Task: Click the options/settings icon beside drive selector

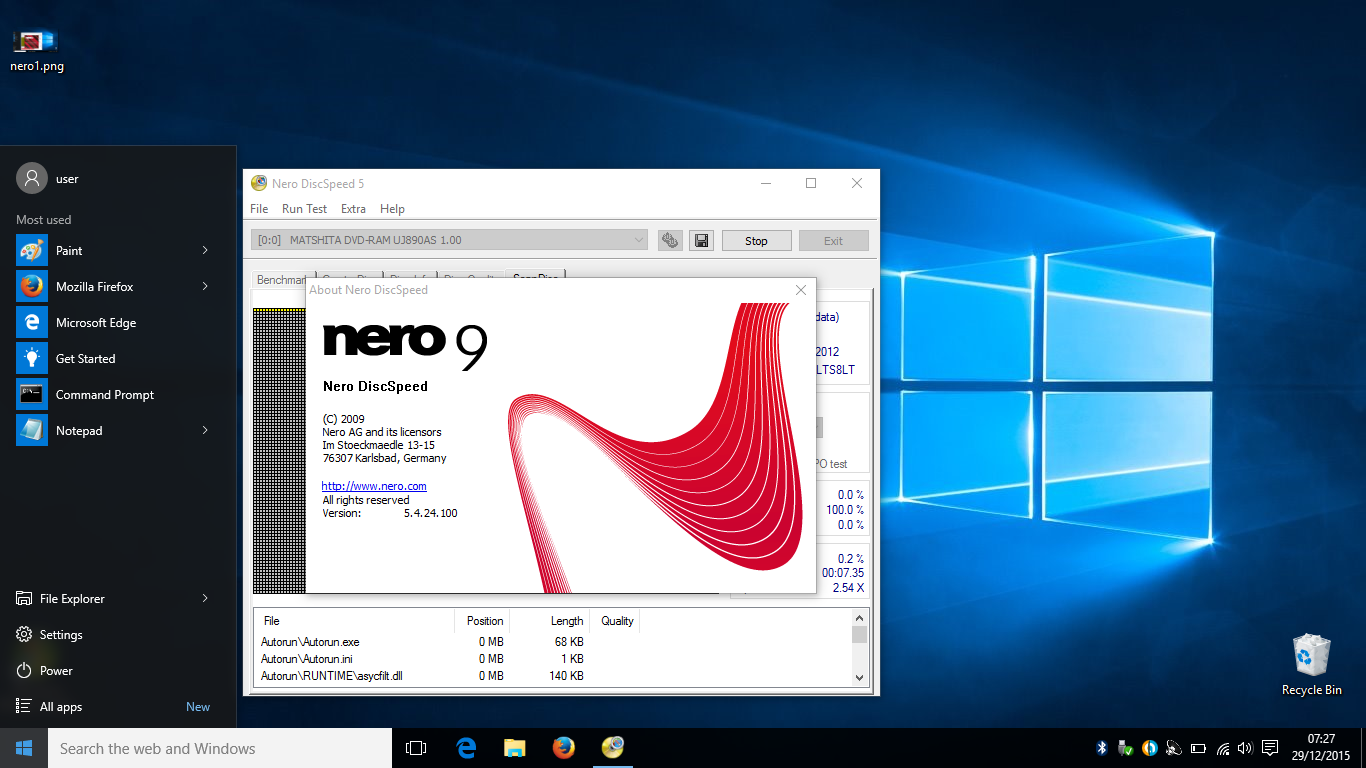Action: coord(670,240)
